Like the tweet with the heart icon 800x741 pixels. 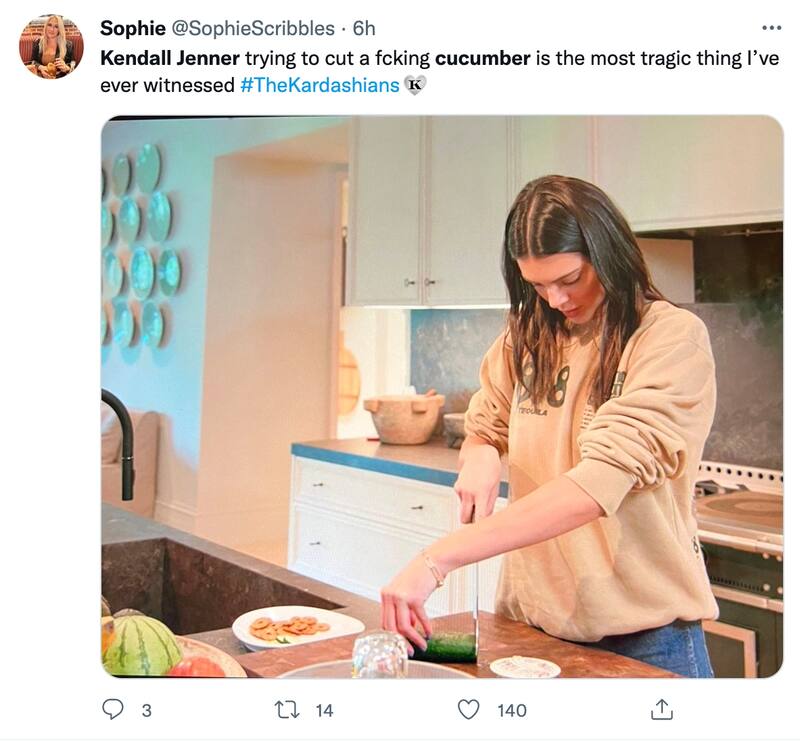[468, 709]
